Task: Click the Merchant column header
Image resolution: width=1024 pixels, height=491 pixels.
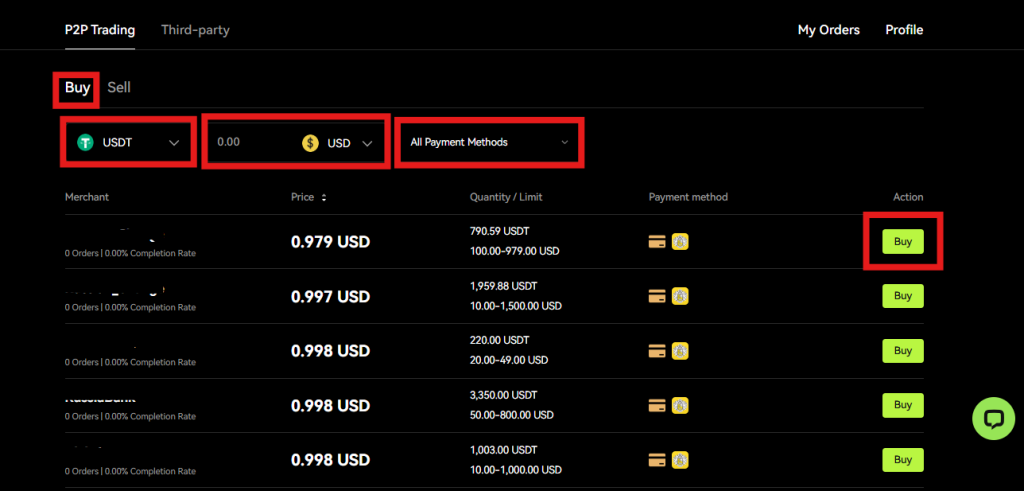Action: (87, 197)
